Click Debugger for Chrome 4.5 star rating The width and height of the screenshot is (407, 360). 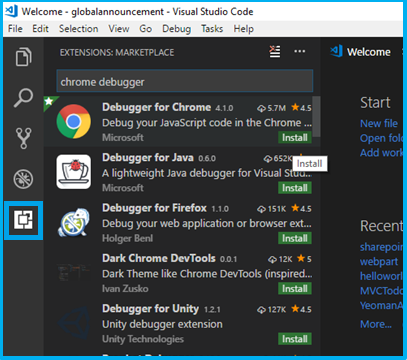tap(301, 108)
